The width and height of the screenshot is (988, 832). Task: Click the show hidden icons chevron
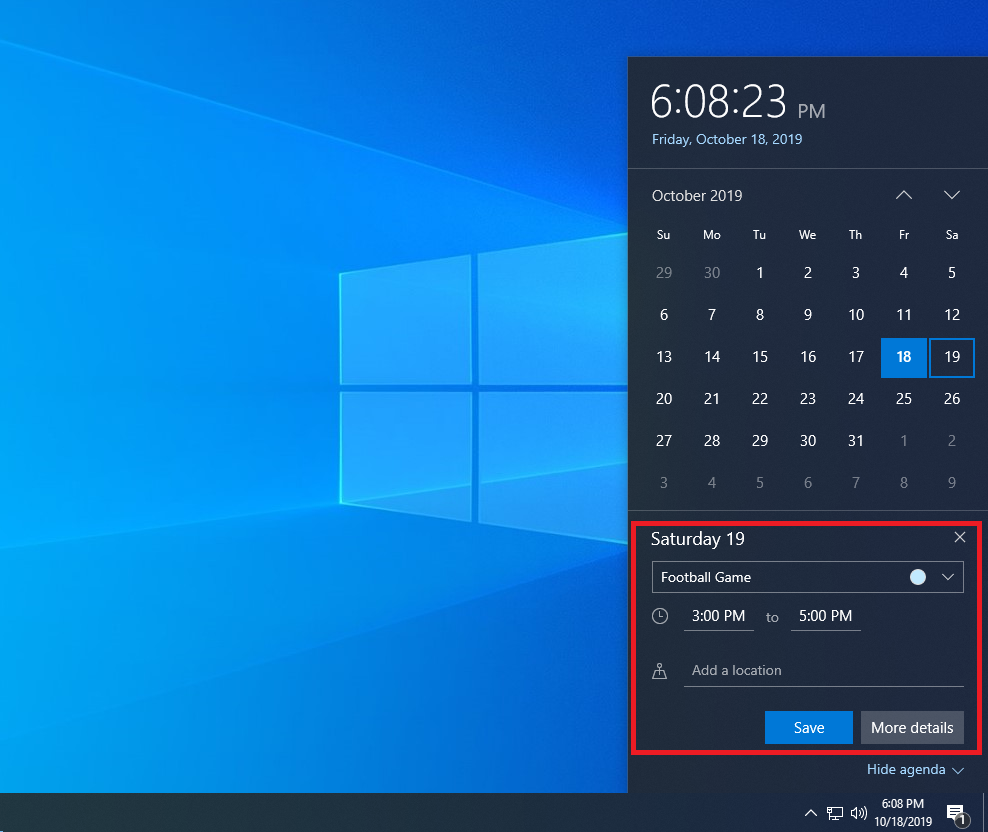811,812
